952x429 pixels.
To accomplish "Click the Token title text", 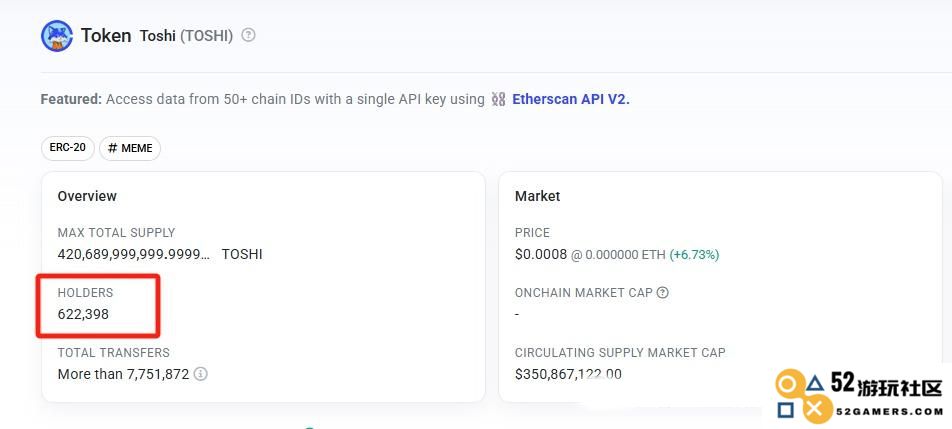I will (x=106, y=35).
